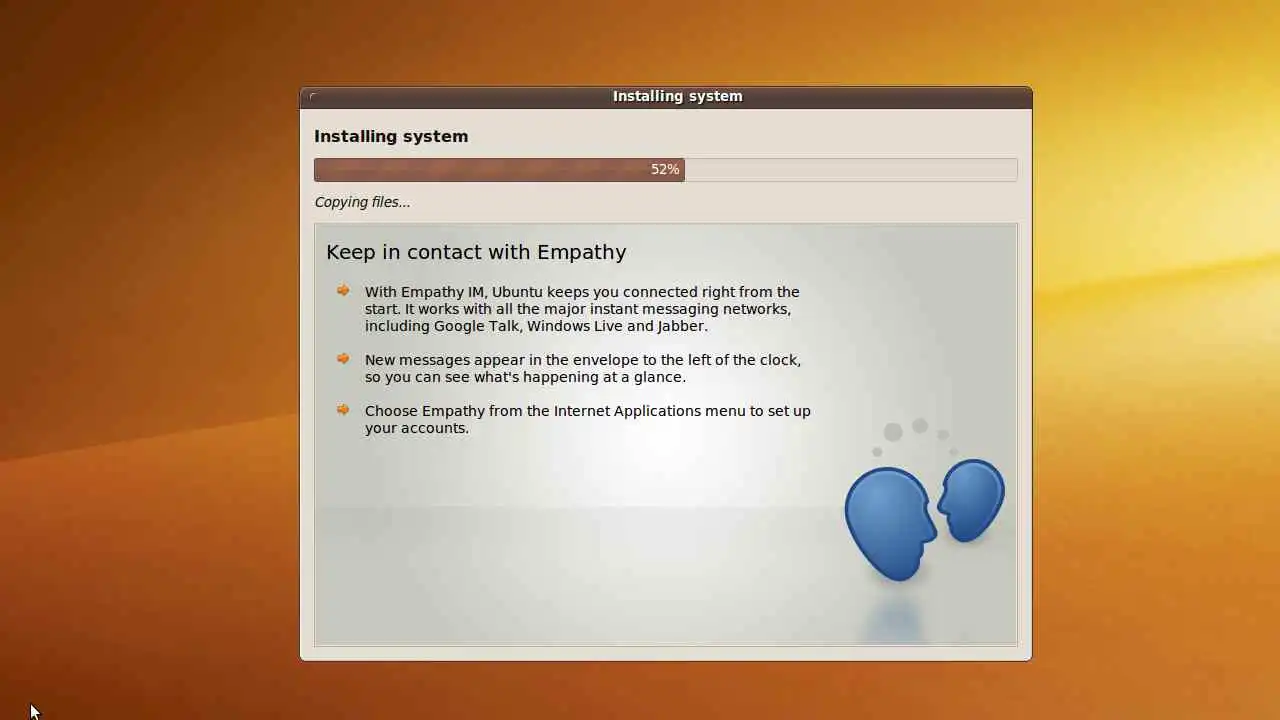
Task: Click the paragraph mentioning Google Talk and Jabber
Action: tap(582, 309)
